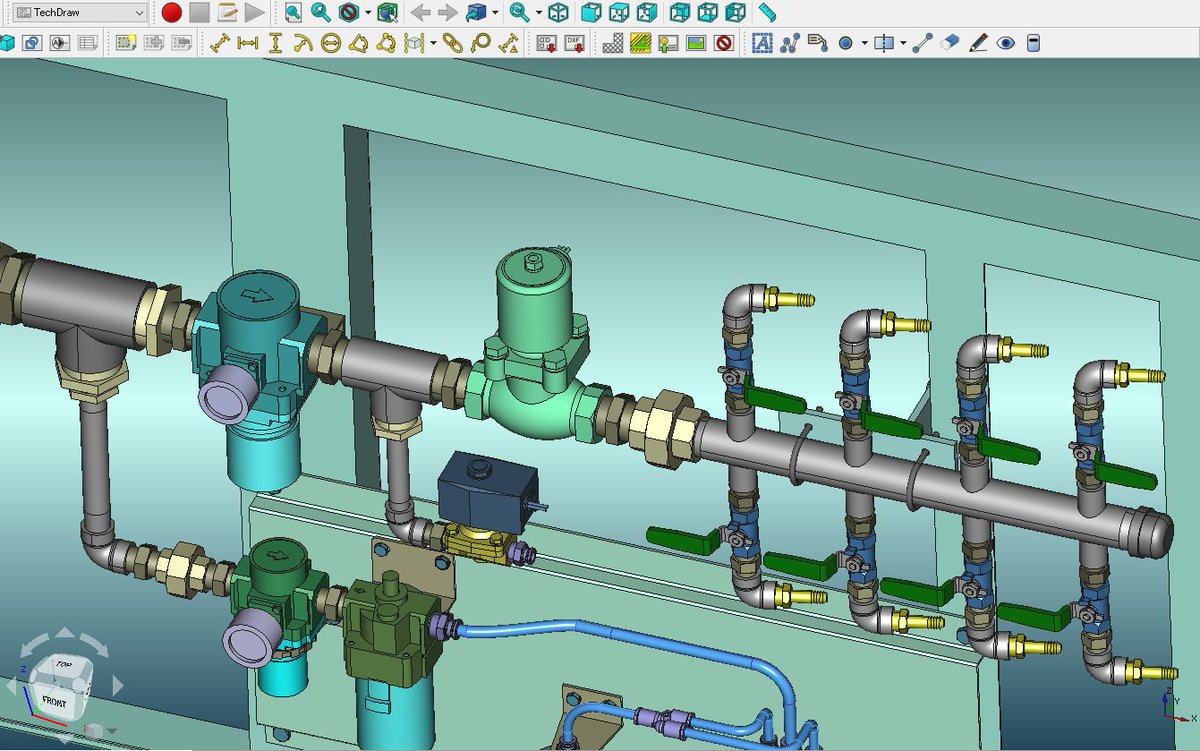Viewport: 1200px width, 751px height.
Task: Select the radius dimension tool
Action: point(303,43)
